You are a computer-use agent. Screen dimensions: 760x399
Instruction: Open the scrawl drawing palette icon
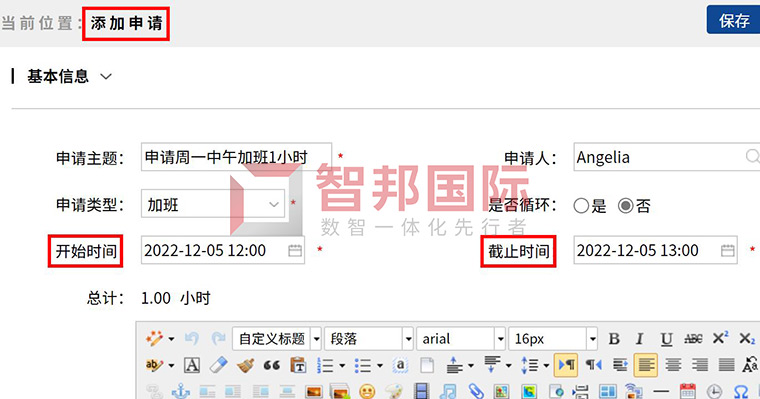(394, 391)
